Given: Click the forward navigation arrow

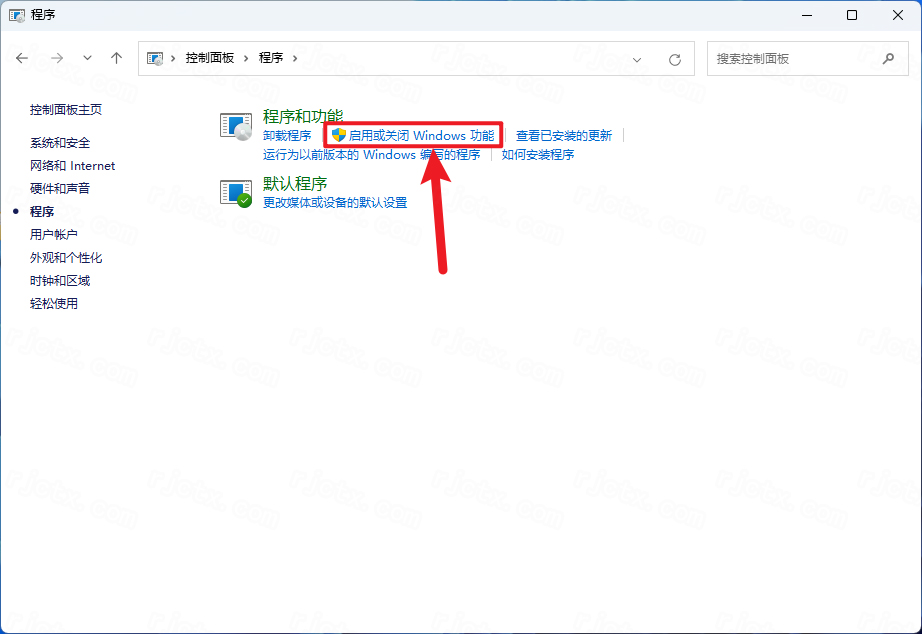Looking at the screenshot, I should click(56, 58).
